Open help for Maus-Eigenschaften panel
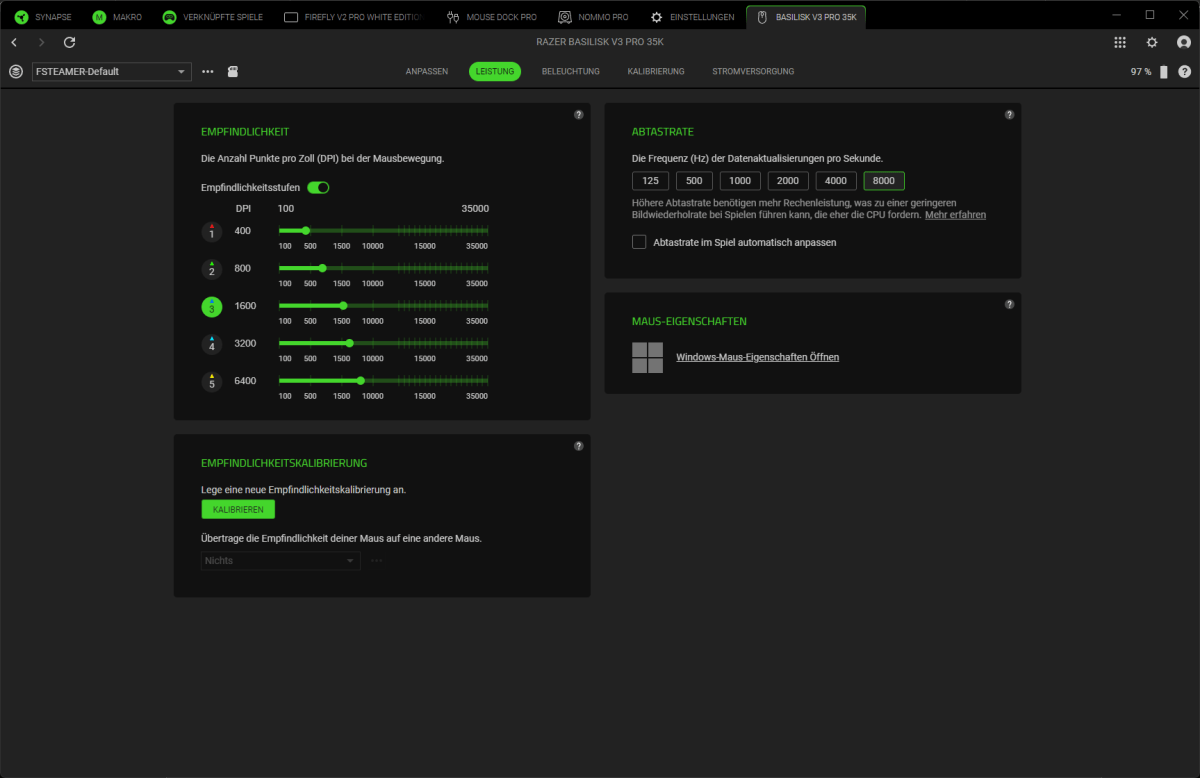Screen dimensions: 1200x778 pyautogui.click(x=1009, y=304)
